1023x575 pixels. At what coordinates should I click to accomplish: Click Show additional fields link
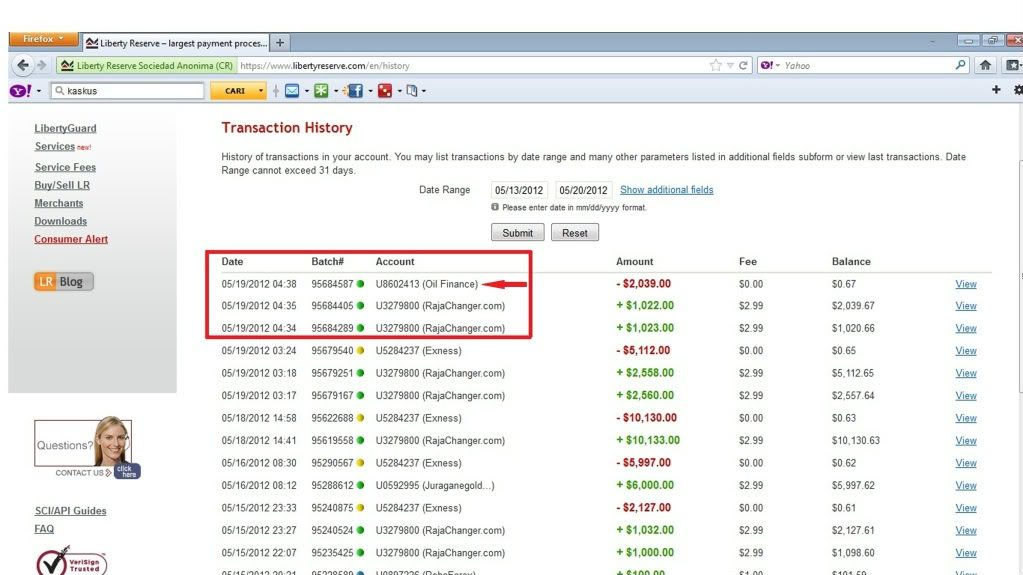tap(666, 190)
